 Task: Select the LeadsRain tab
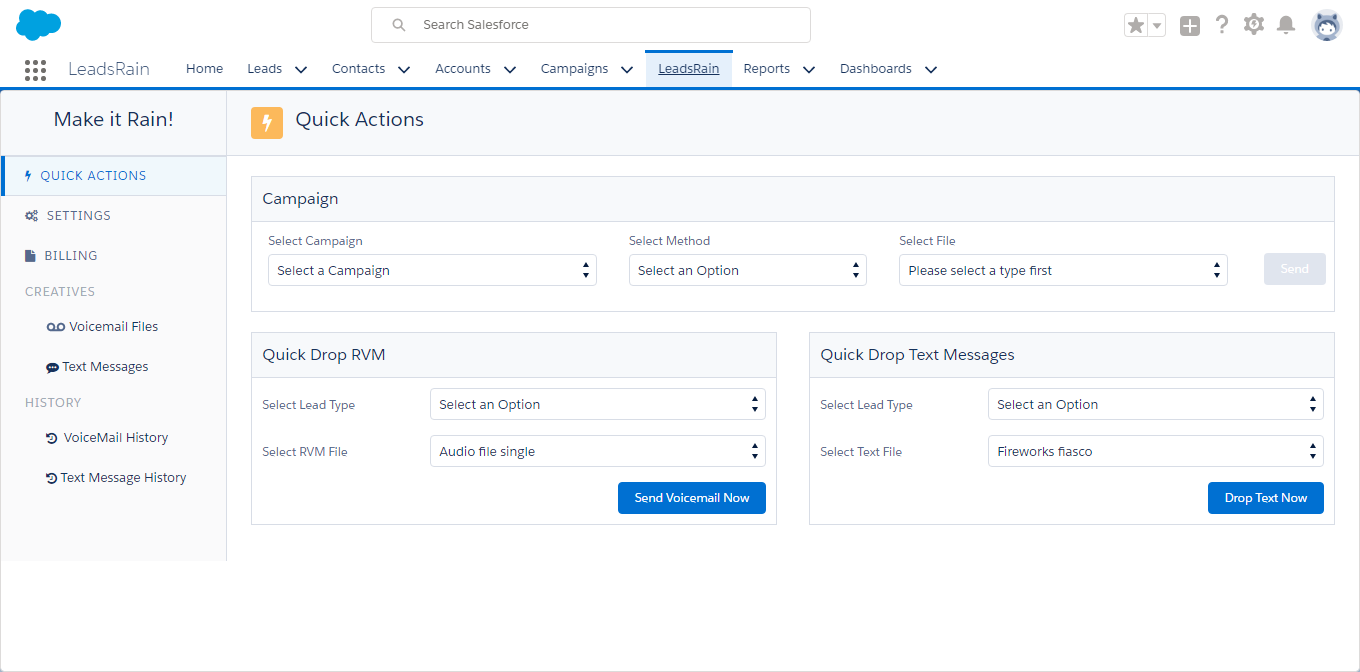689,69
